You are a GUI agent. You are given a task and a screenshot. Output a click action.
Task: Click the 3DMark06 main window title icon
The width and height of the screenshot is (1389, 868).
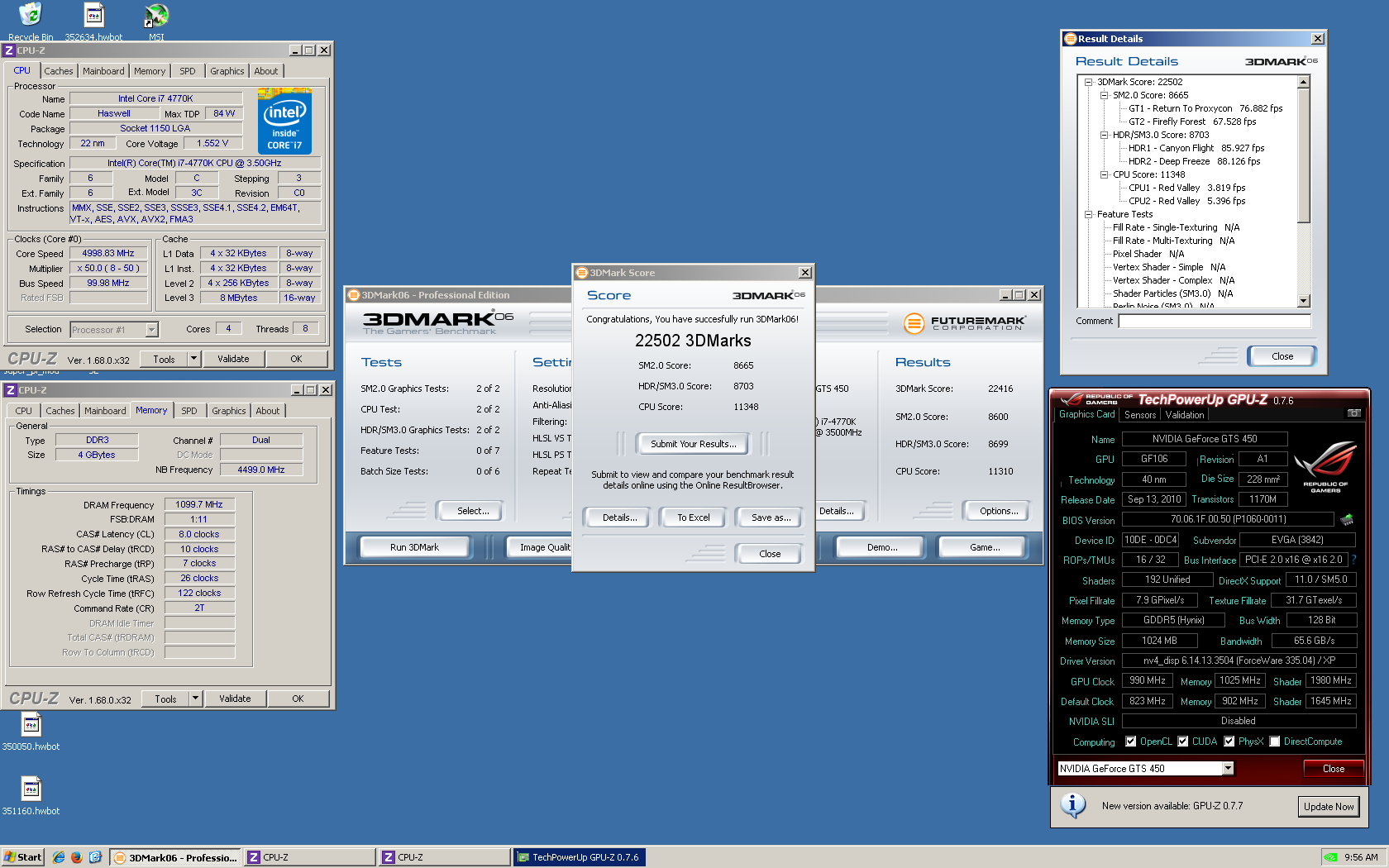click(354, 295)
